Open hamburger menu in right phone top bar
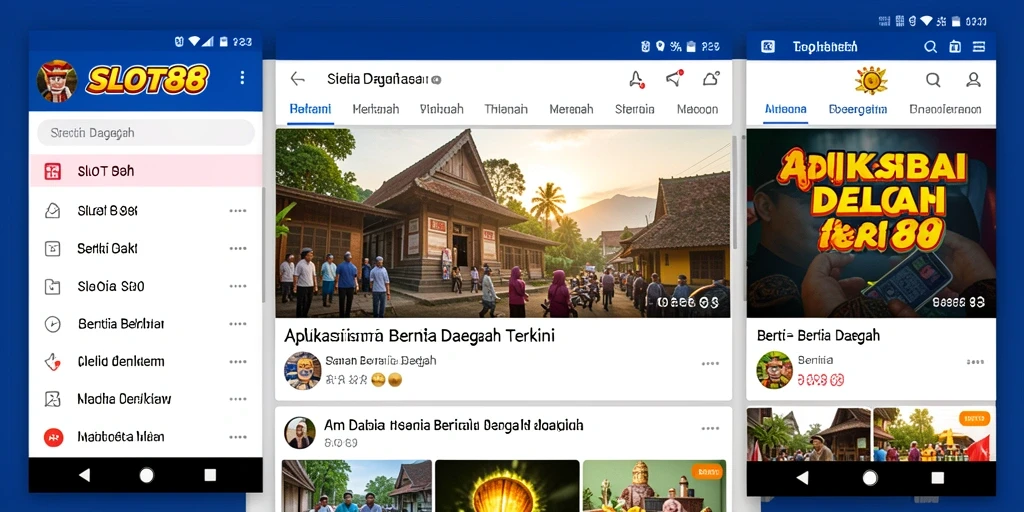This screenshot has height=512, width=1024. (x=978, y=46)
